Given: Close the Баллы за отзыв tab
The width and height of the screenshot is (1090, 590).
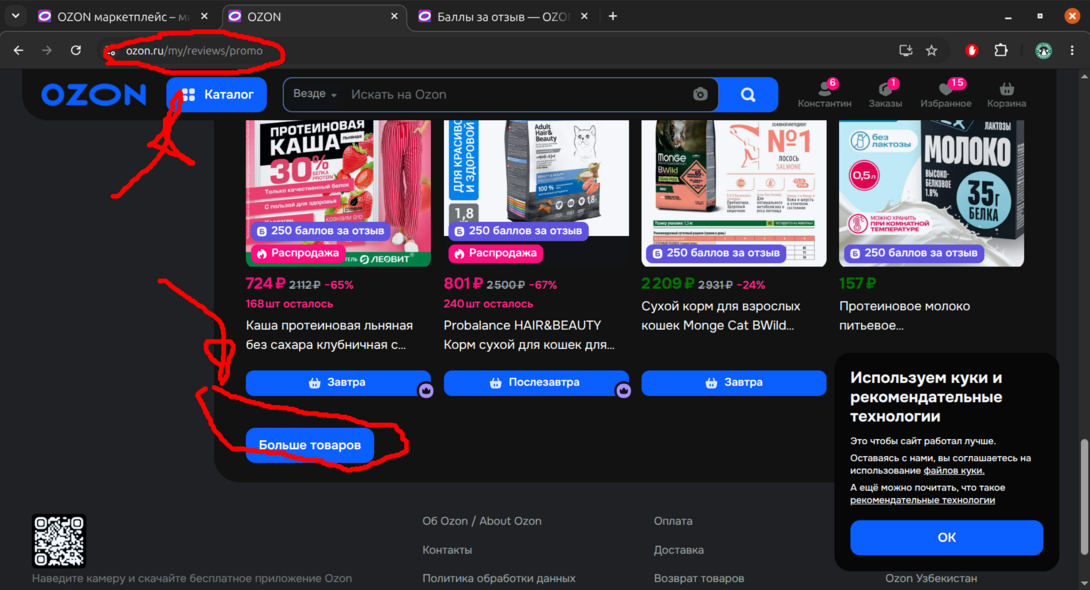Looking at the screenshot, I should (x=584, y=16).
